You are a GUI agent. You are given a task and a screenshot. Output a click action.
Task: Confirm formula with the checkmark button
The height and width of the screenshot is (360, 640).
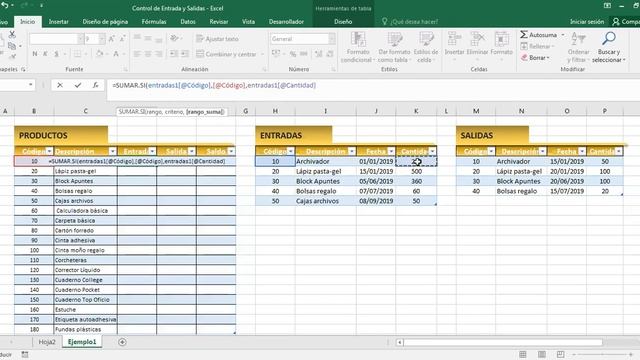pos(78,85)
